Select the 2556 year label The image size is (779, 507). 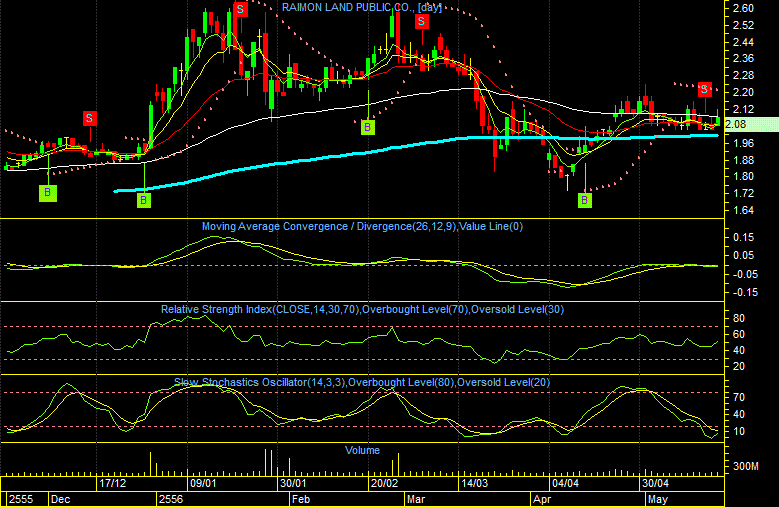[x=171, y=499]
